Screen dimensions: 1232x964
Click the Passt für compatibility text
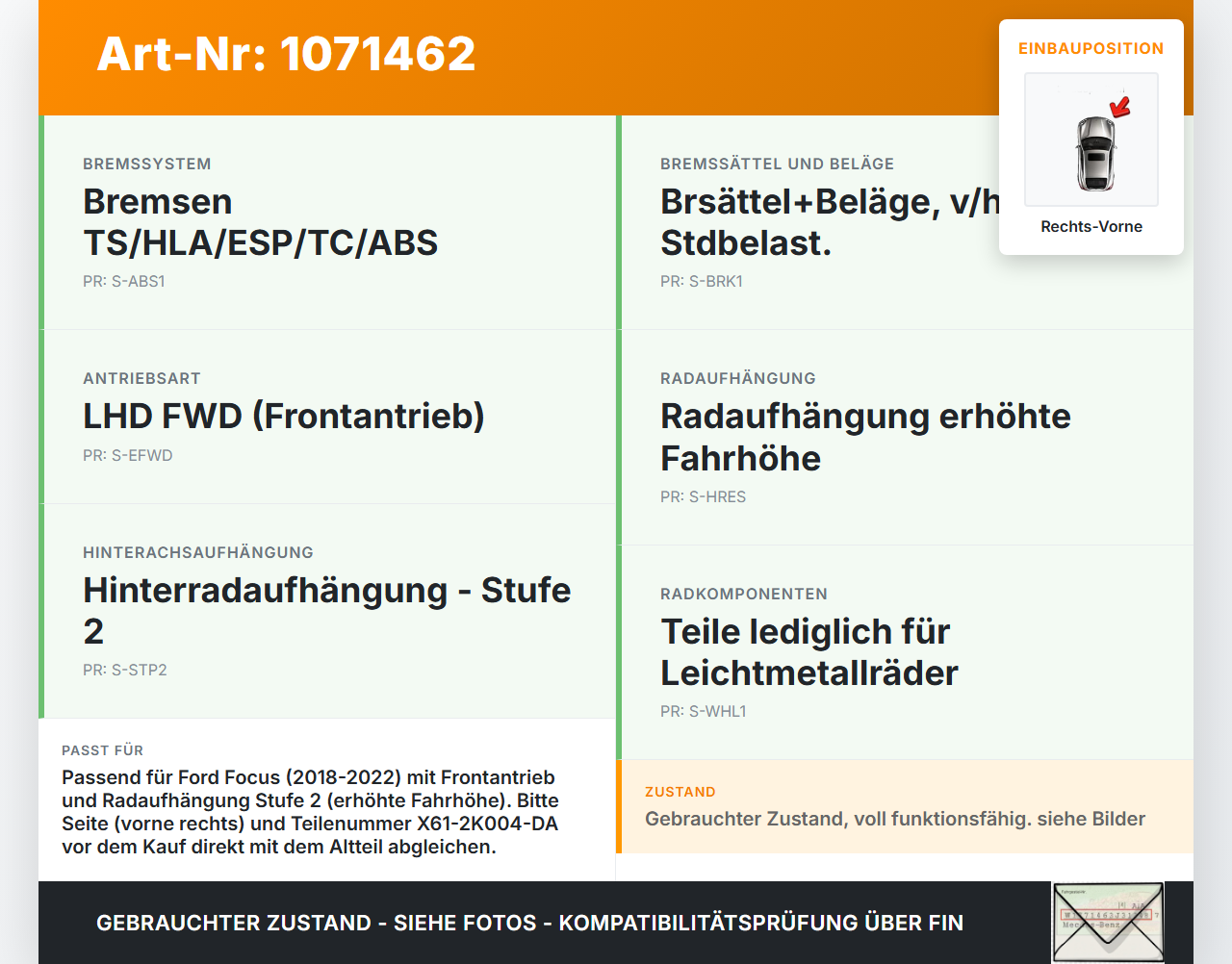tap(310, 812)
